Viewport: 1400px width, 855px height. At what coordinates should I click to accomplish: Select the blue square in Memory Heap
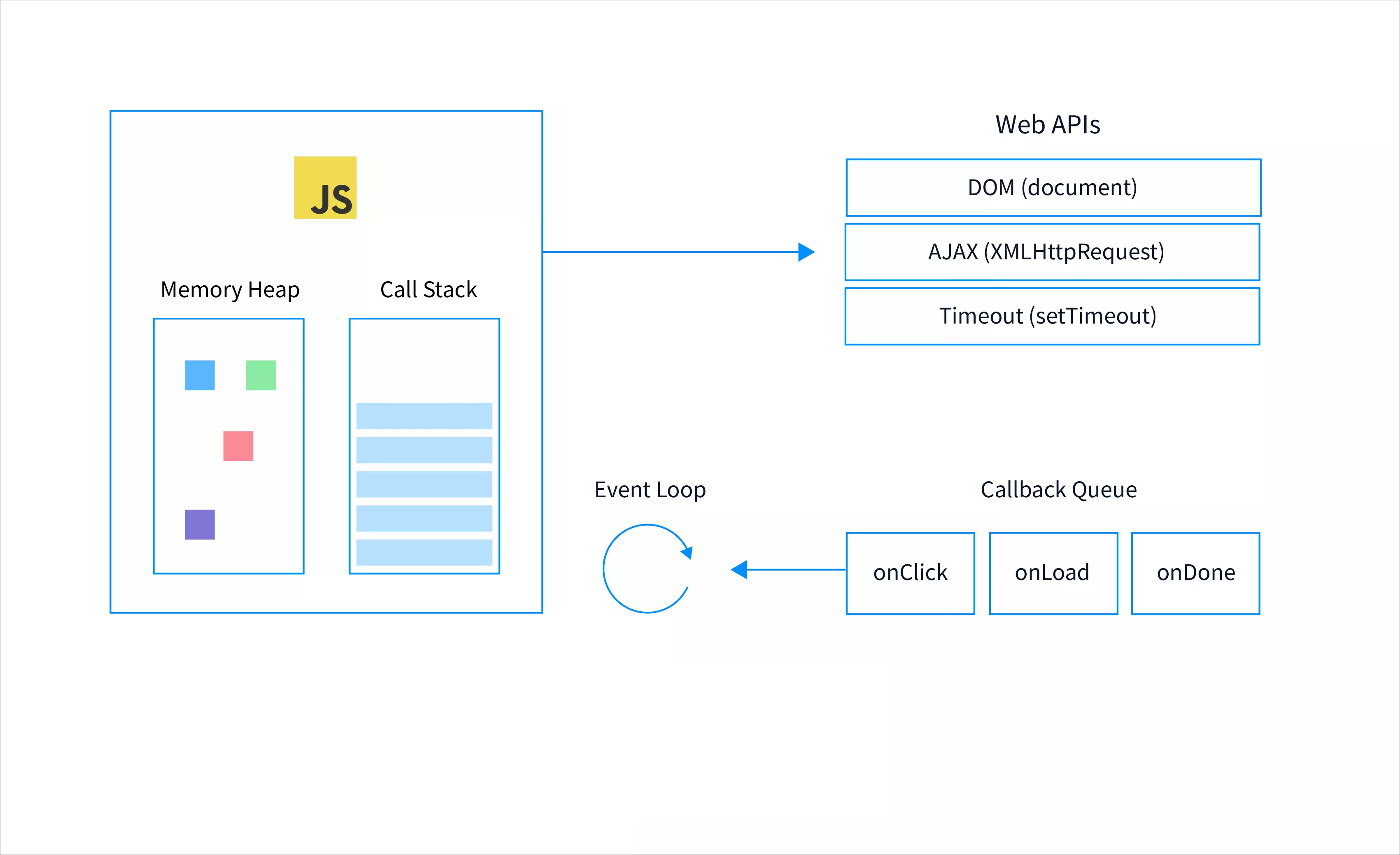pos(199,375)
